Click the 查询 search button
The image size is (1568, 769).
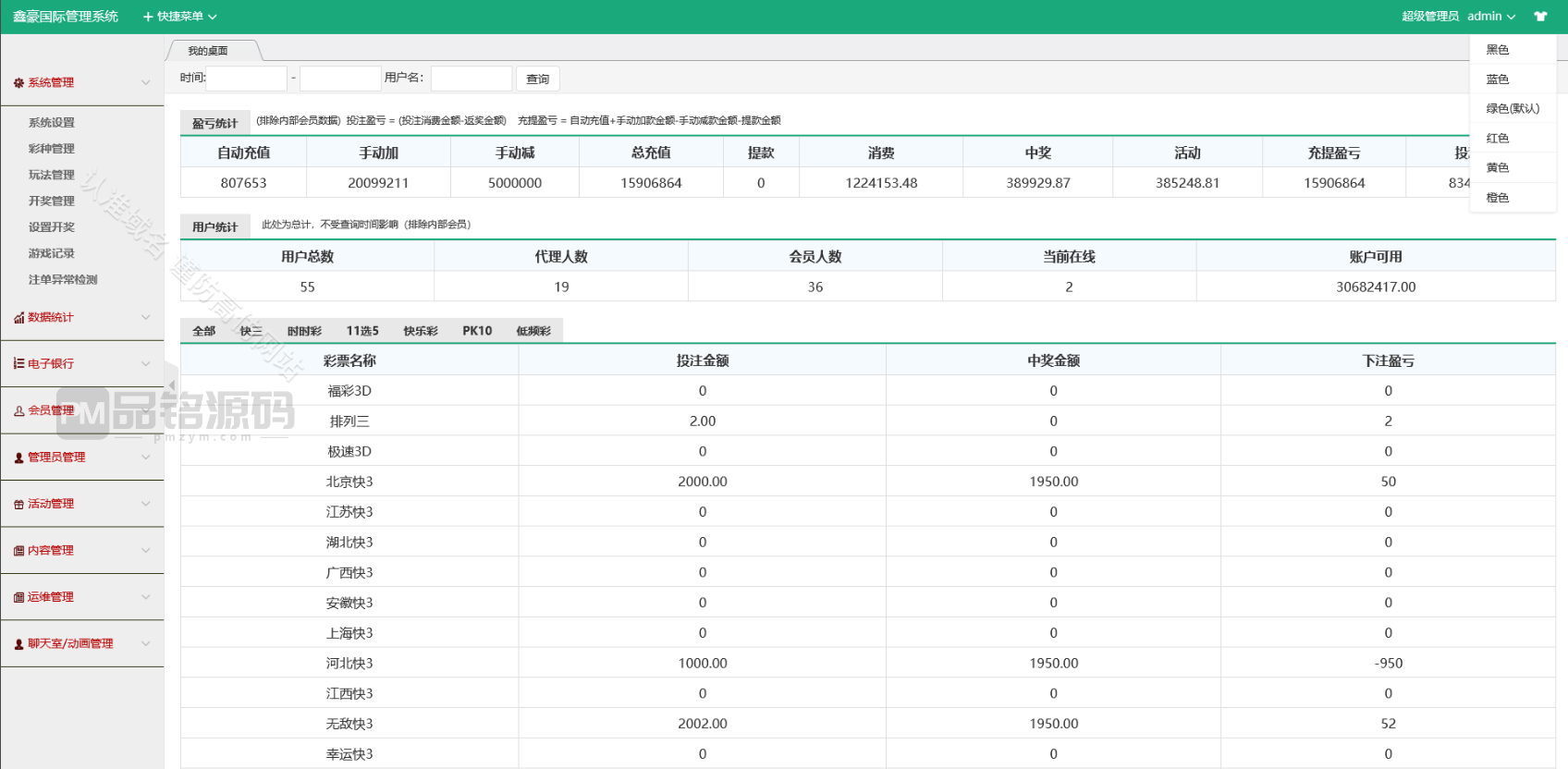click(x=538, y=79)
